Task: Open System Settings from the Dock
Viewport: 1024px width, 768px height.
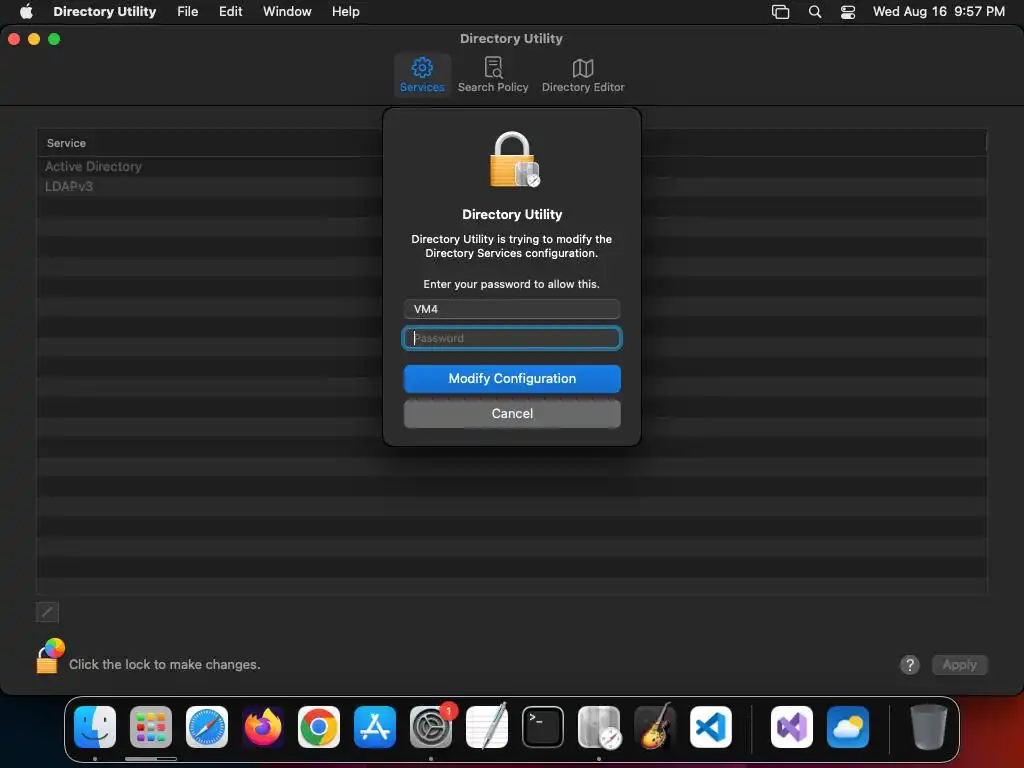Action: (x=431, y=727)
